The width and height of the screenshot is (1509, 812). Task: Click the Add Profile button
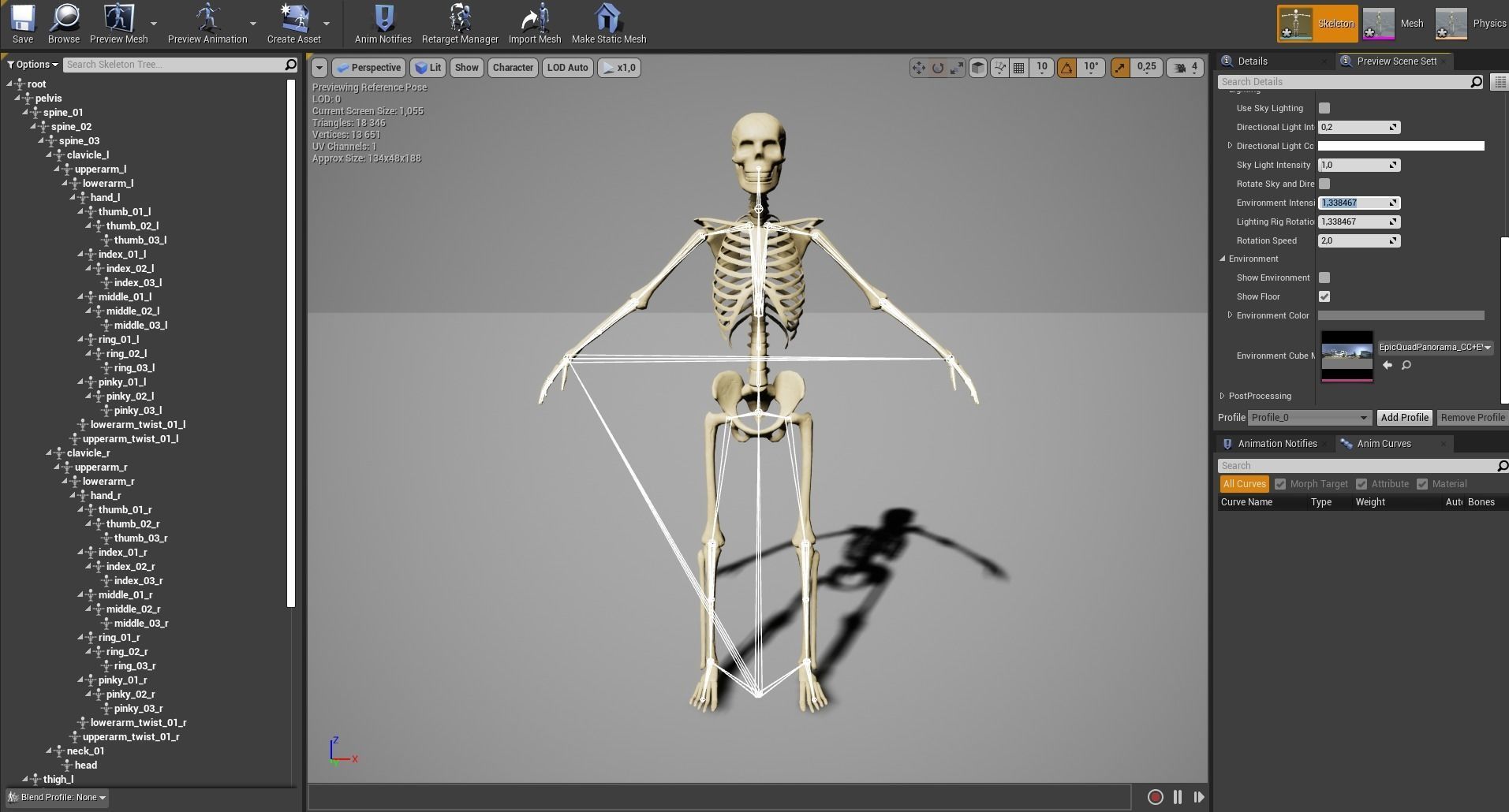coord(1404,417)
